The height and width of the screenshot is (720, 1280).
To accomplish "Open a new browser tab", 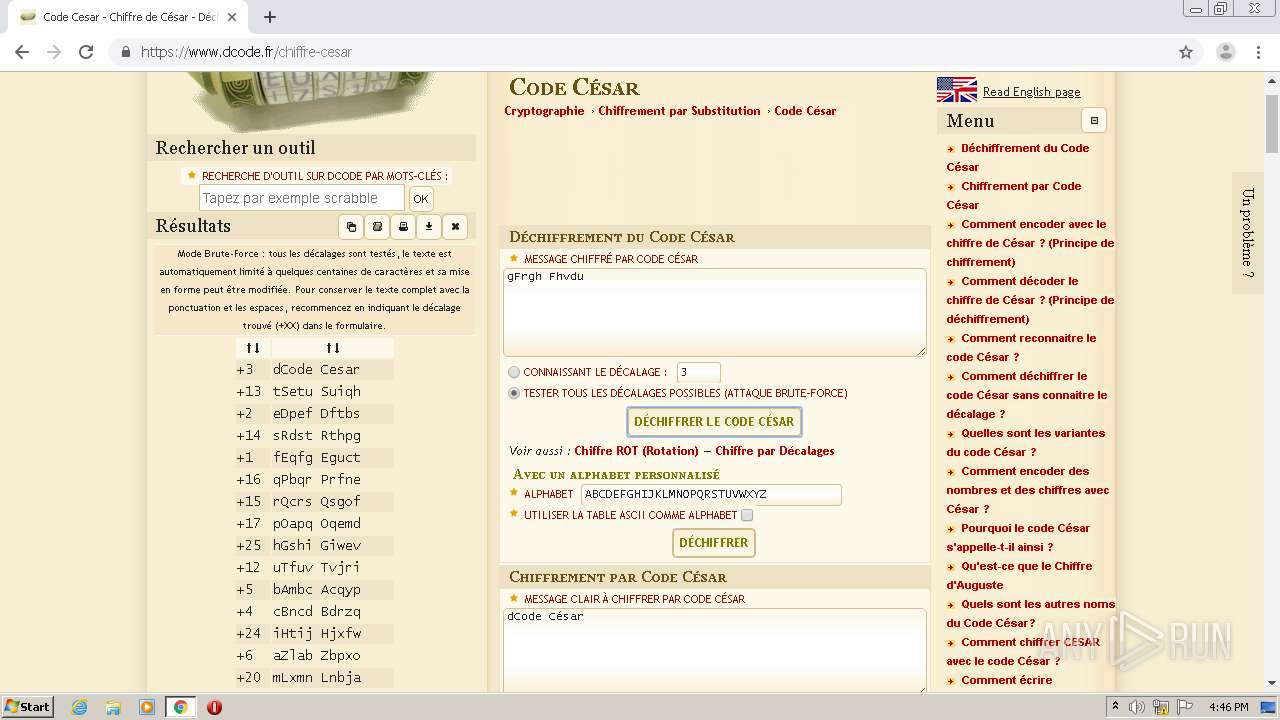I will pyautogui.click(x=270, y=17).
